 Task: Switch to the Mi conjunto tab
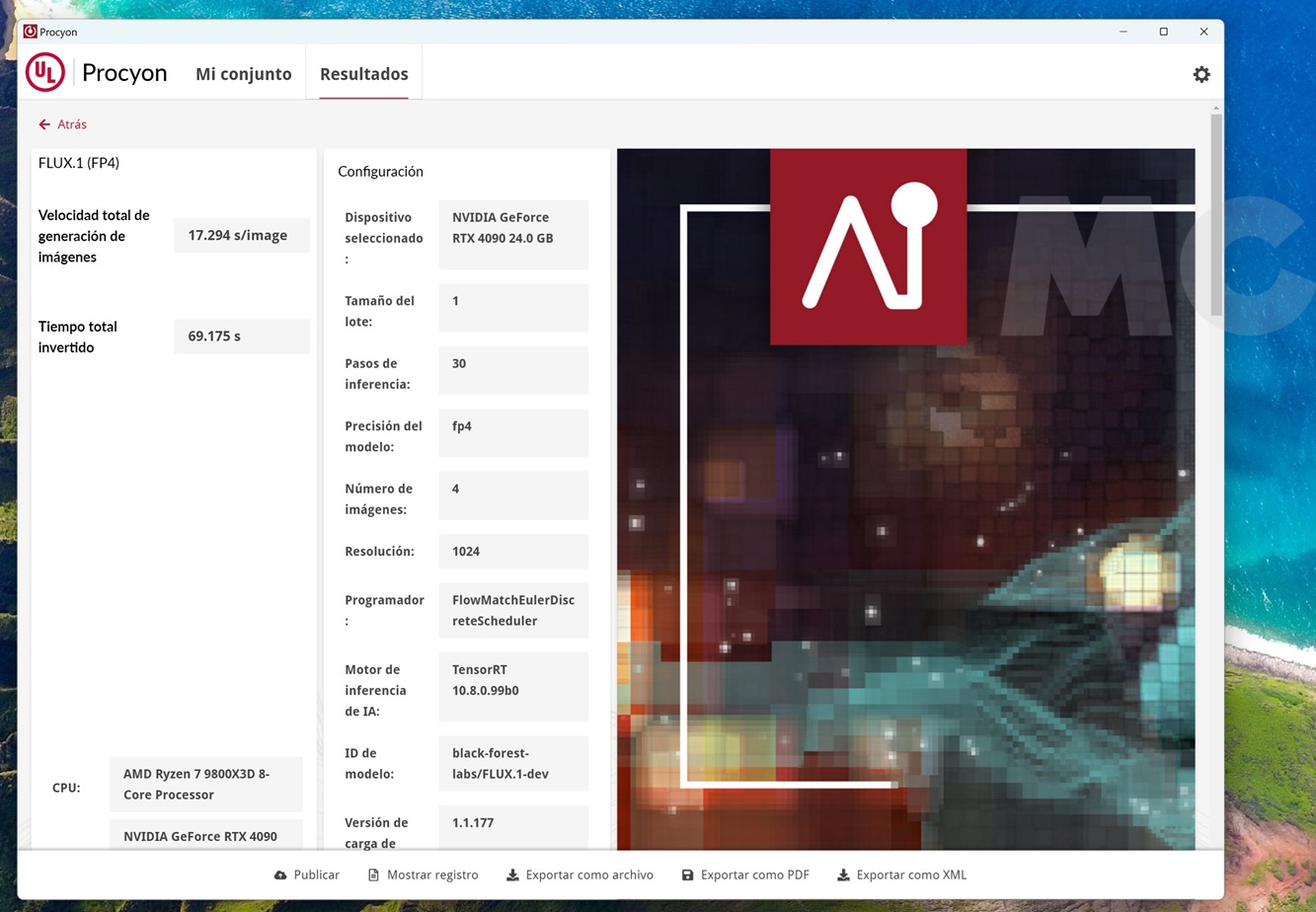point(243,74)
